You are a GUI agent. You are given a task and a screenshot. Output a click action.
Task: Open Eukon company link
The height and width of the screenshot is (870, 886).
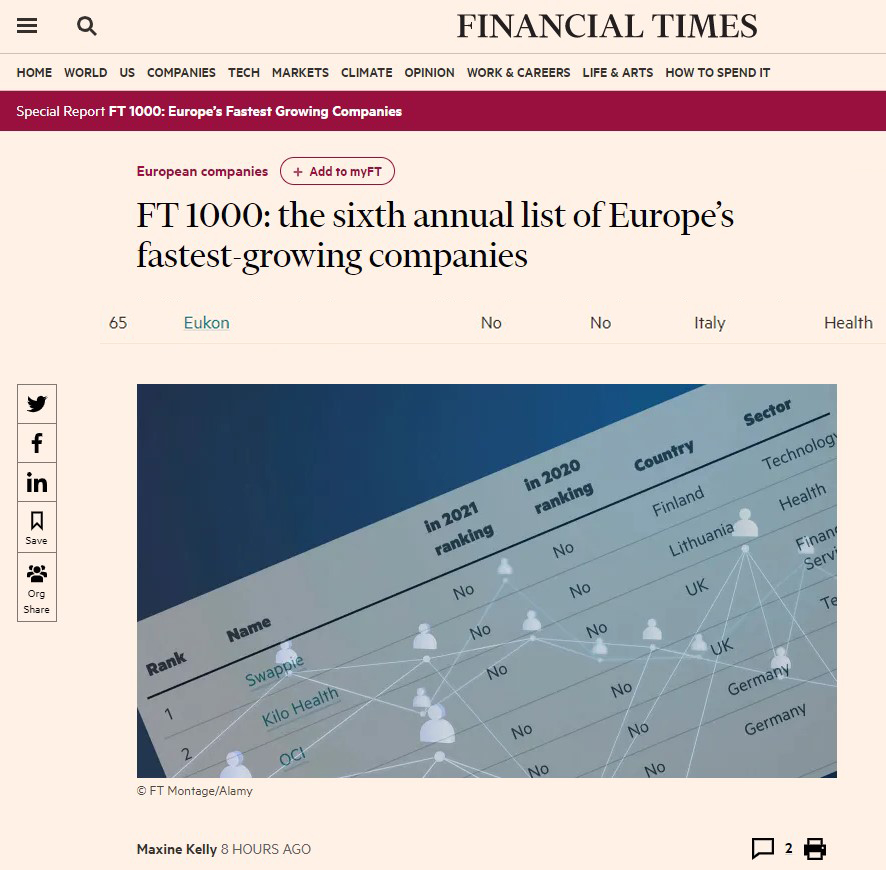point(207,323)
